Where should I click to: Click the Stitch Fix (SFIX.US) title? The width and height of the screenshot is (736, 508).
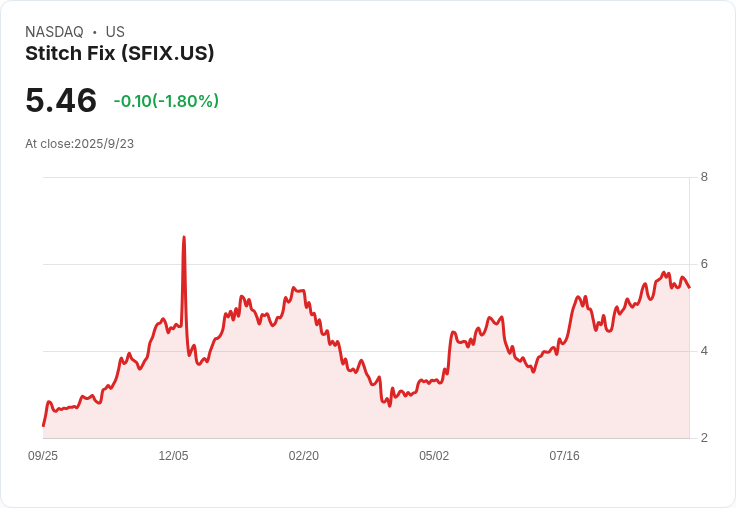(120, 54)
